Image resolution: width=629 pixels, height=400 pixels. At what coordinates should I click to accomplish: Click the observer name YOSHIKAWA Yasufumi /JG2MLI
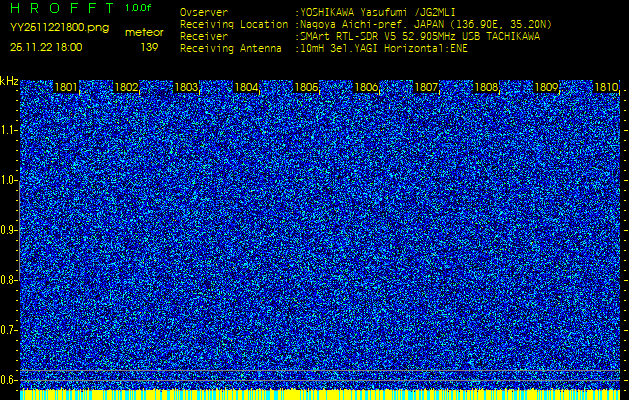(378, 12)
